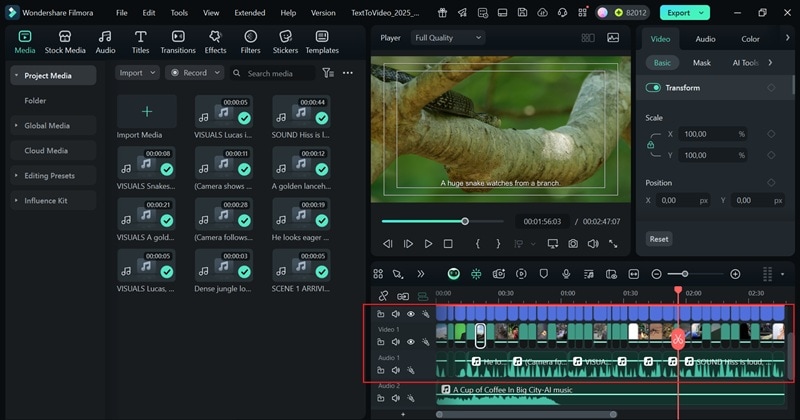Screen dimensions: 800x420
Task: Collapse the Project Media item
Action: (x=16, y=76)
